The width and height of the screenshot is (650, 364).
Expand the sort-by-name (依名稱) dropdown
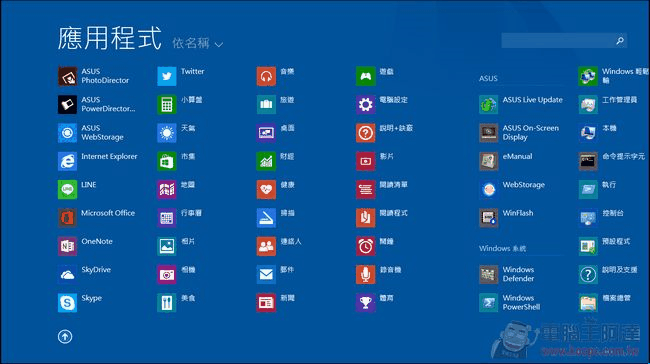[x=198, y=43]
